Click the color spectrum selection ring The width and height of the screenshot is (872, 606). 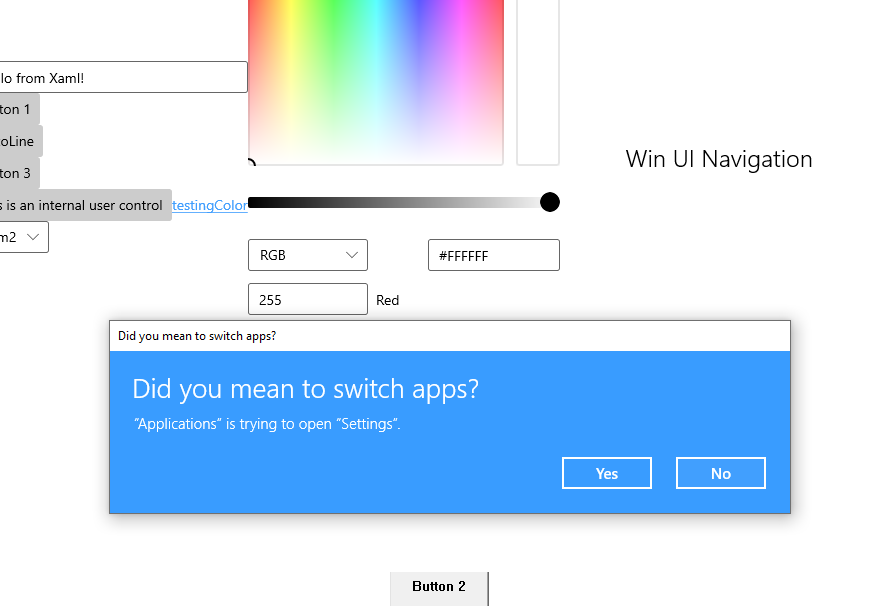pos(250,163)
